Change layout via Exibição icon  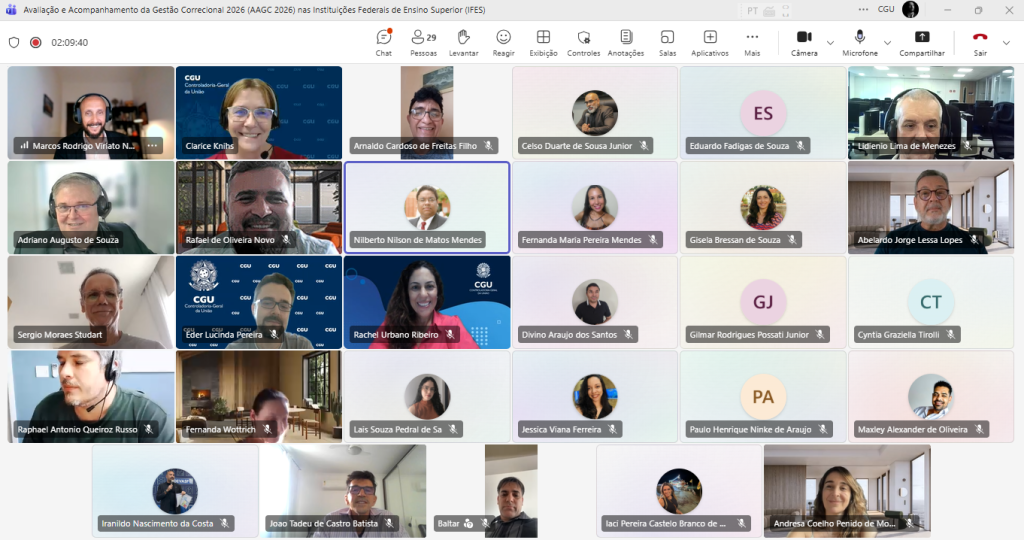click(x=543, y=42)
